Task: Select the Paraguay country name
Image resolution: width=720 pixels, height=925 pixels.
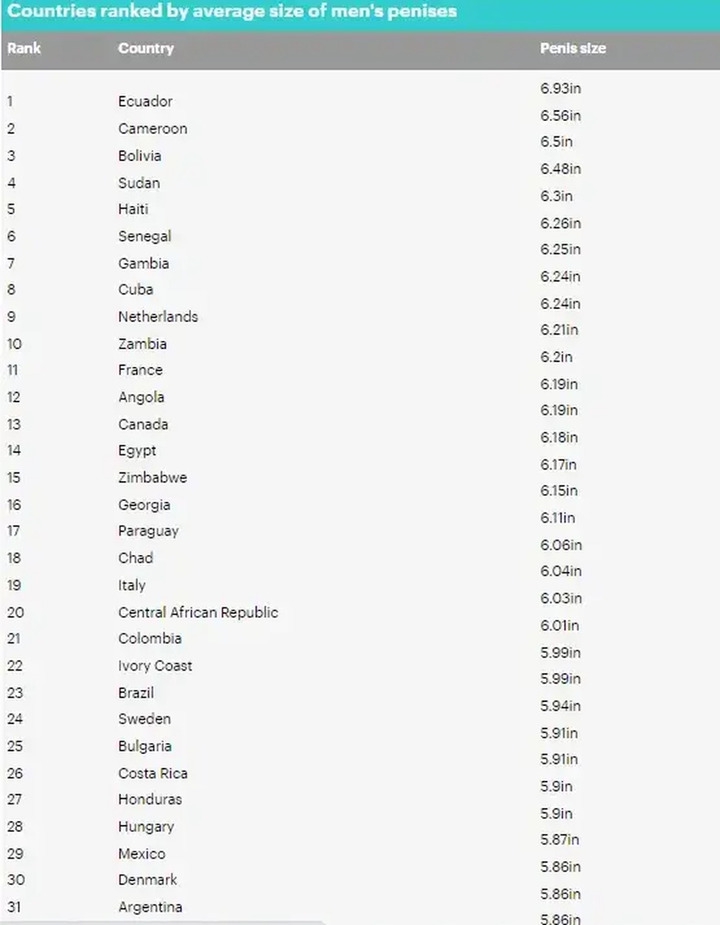Action: click(148, 531)
